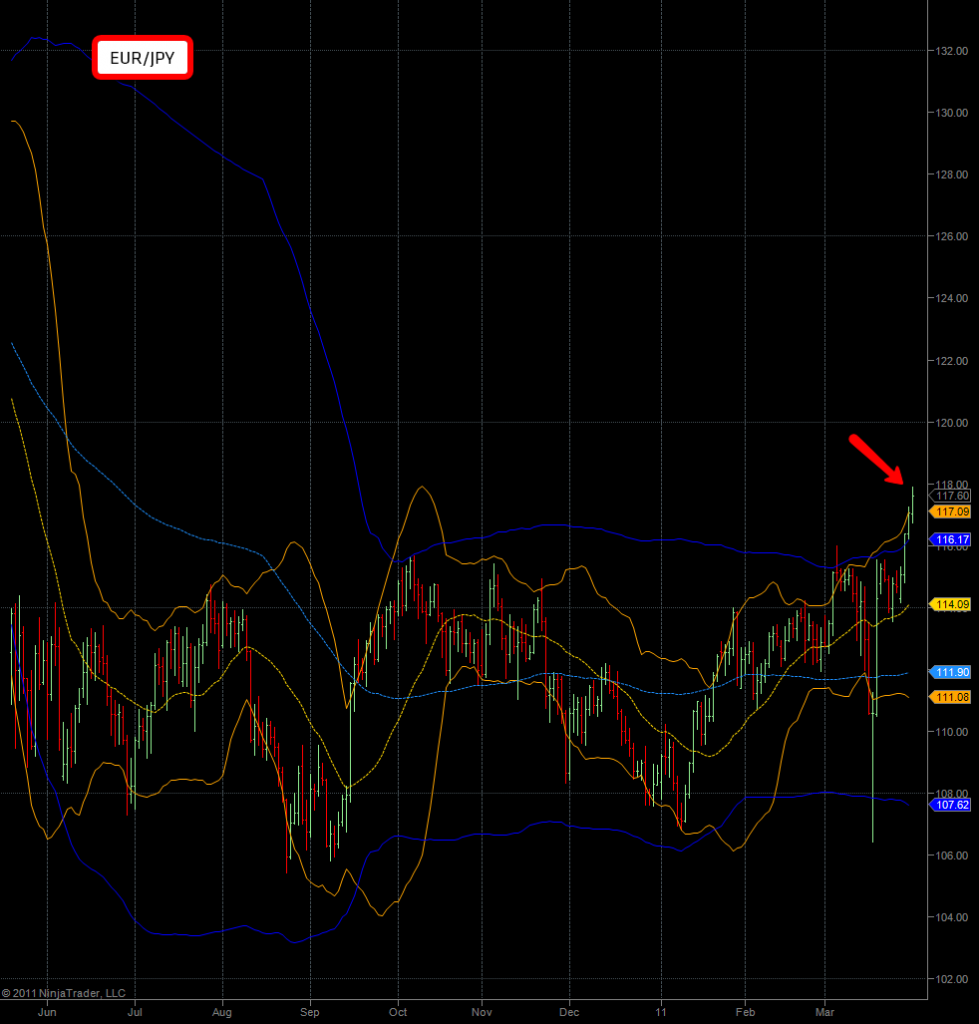Click the 102.00 price axis label

(x=951, y=979)
